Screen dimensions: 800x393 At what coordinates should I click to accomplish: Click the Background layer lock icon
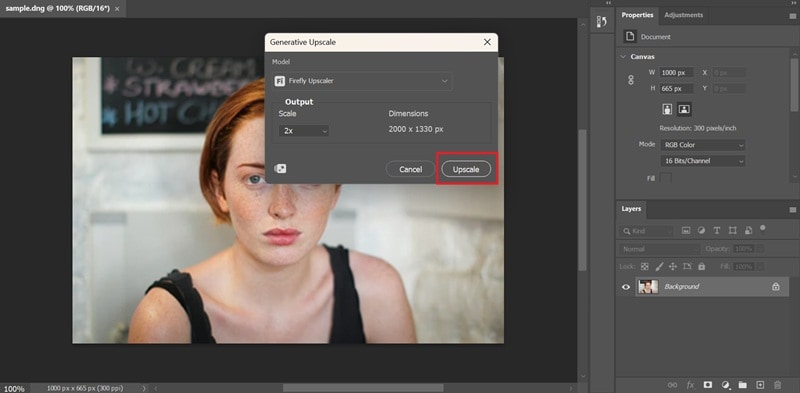pos(776,287)
